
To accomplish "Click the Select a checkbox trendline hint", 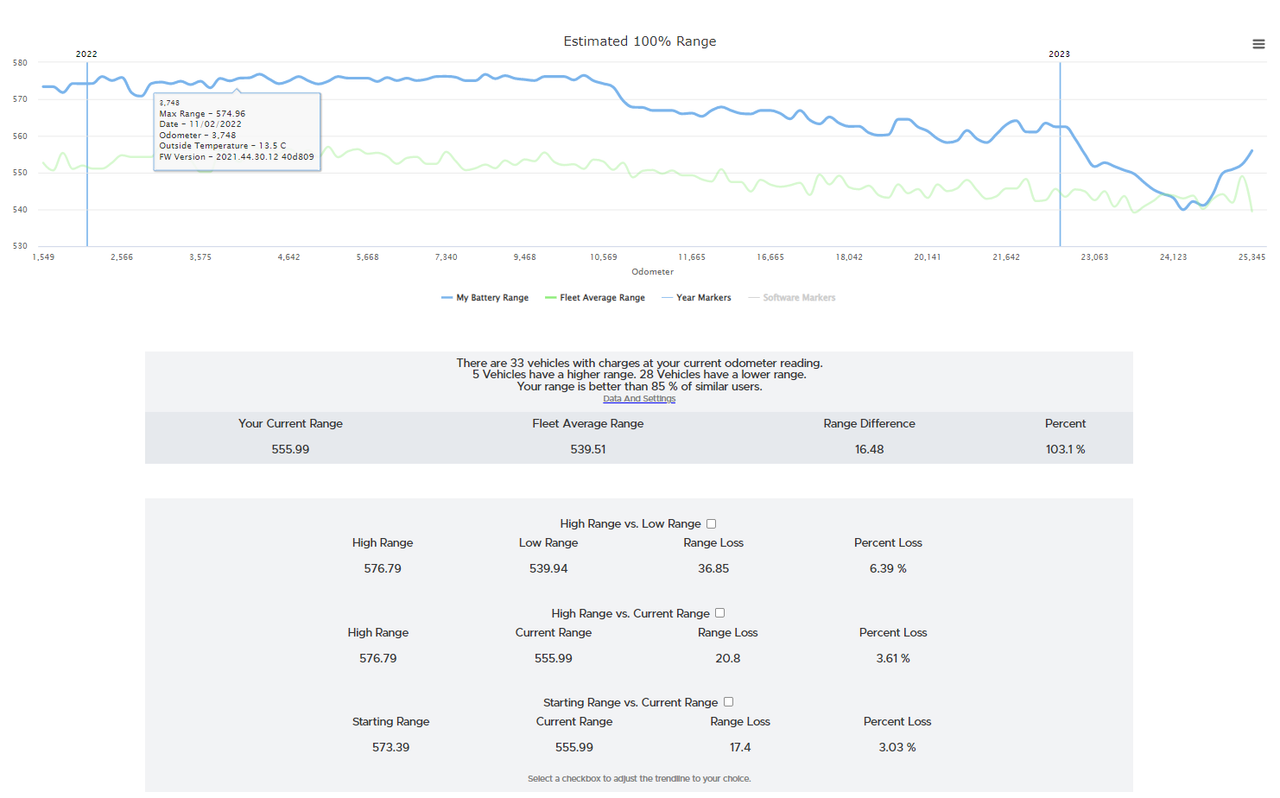I will coord(639,779).
